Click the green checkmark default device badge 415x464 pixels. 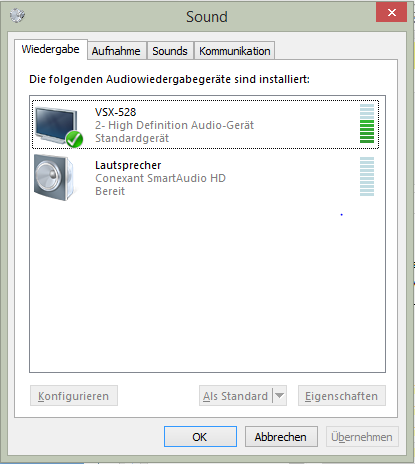tap(74, 139)
